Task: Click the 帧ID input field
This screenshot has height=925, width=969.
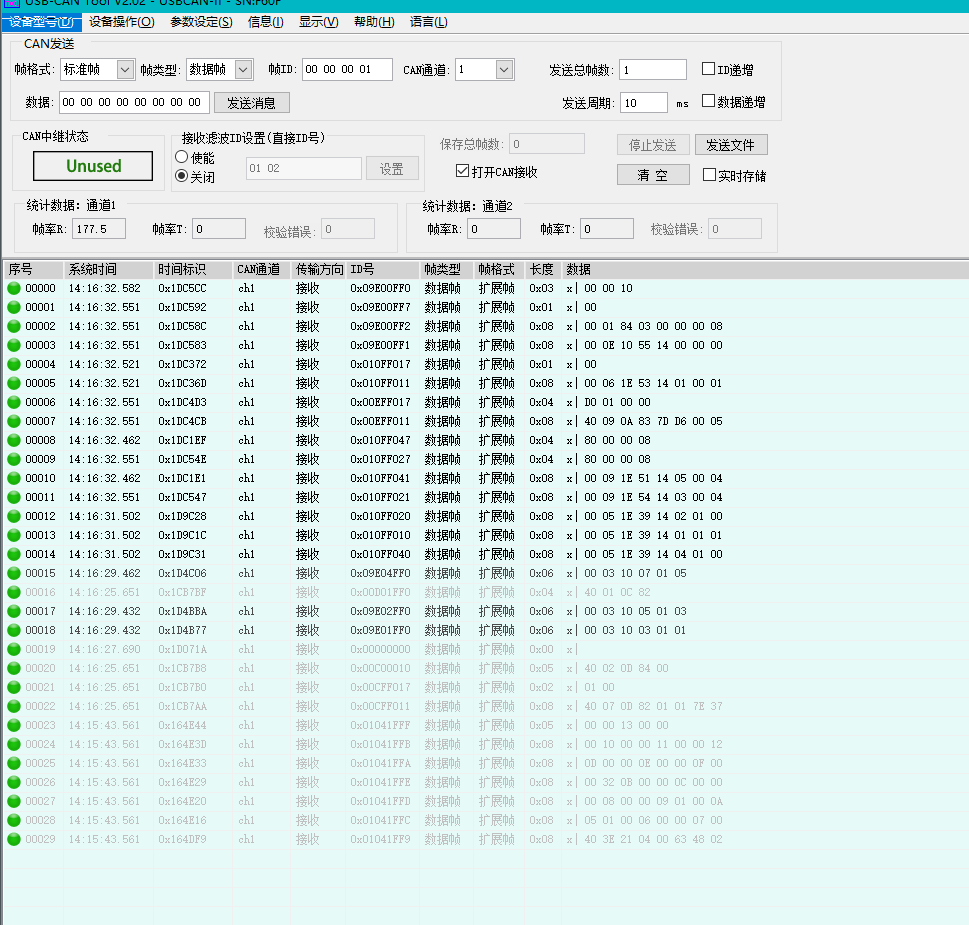Action: coord(347,70)
